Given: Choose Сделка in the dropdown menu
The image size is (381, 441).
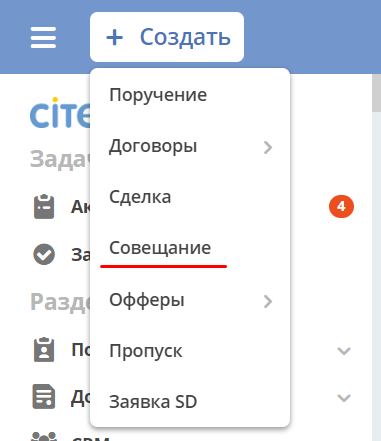Looking at the screenshot, I should pyautogui.click(x=190, y=197).
